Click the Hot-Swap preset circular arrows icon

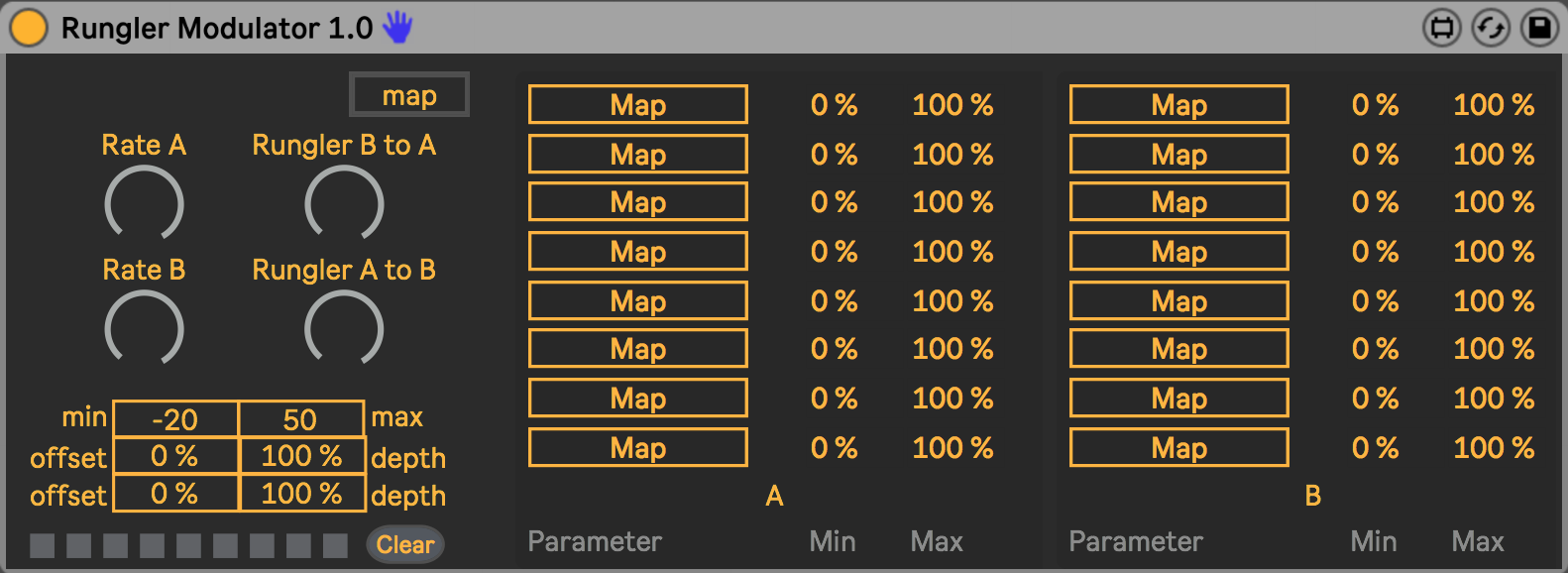point(1491,28)
